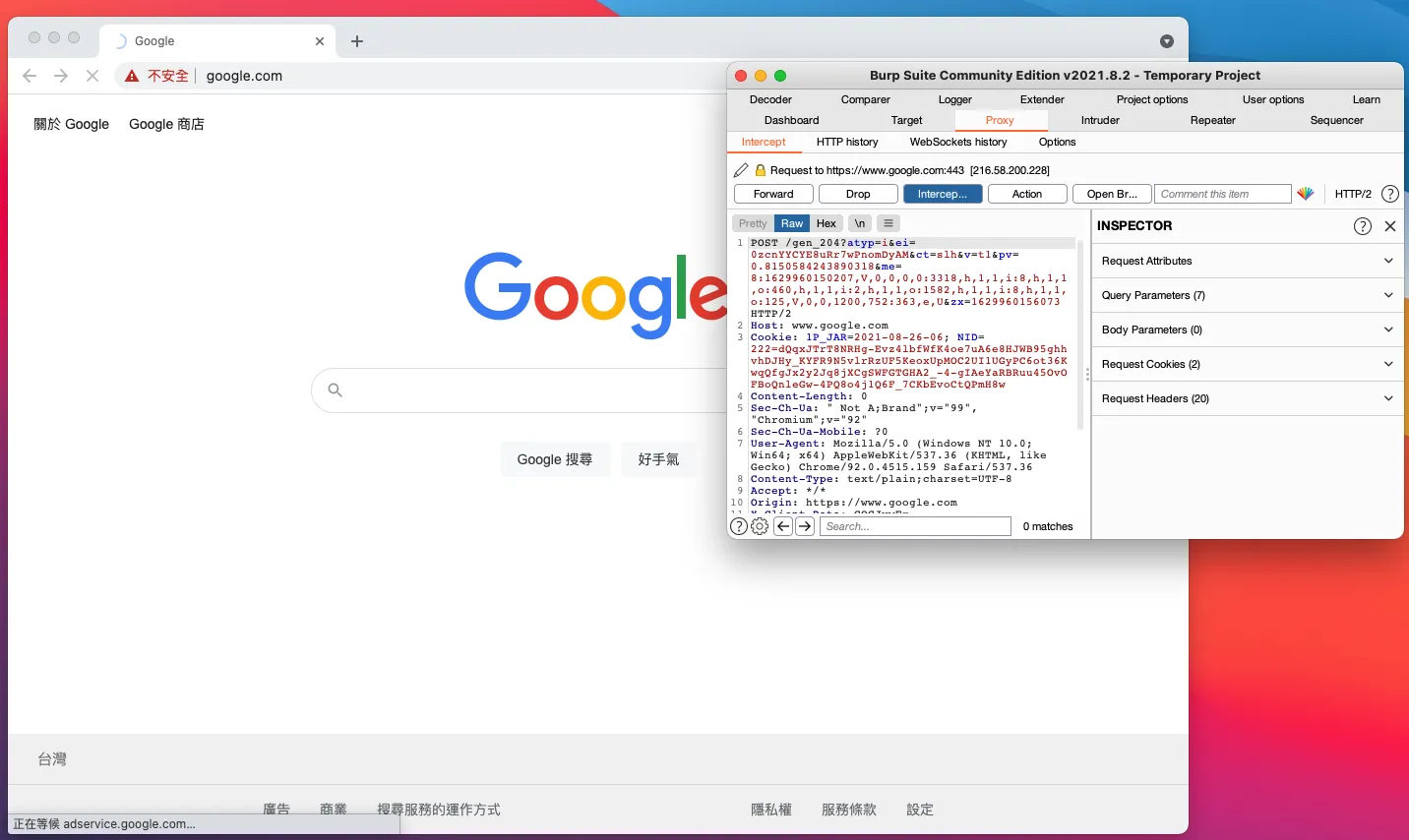Viewport: 1409px width, 840px height.
Task: Click the Comment this item field
Action: (x=1222, y=194)
